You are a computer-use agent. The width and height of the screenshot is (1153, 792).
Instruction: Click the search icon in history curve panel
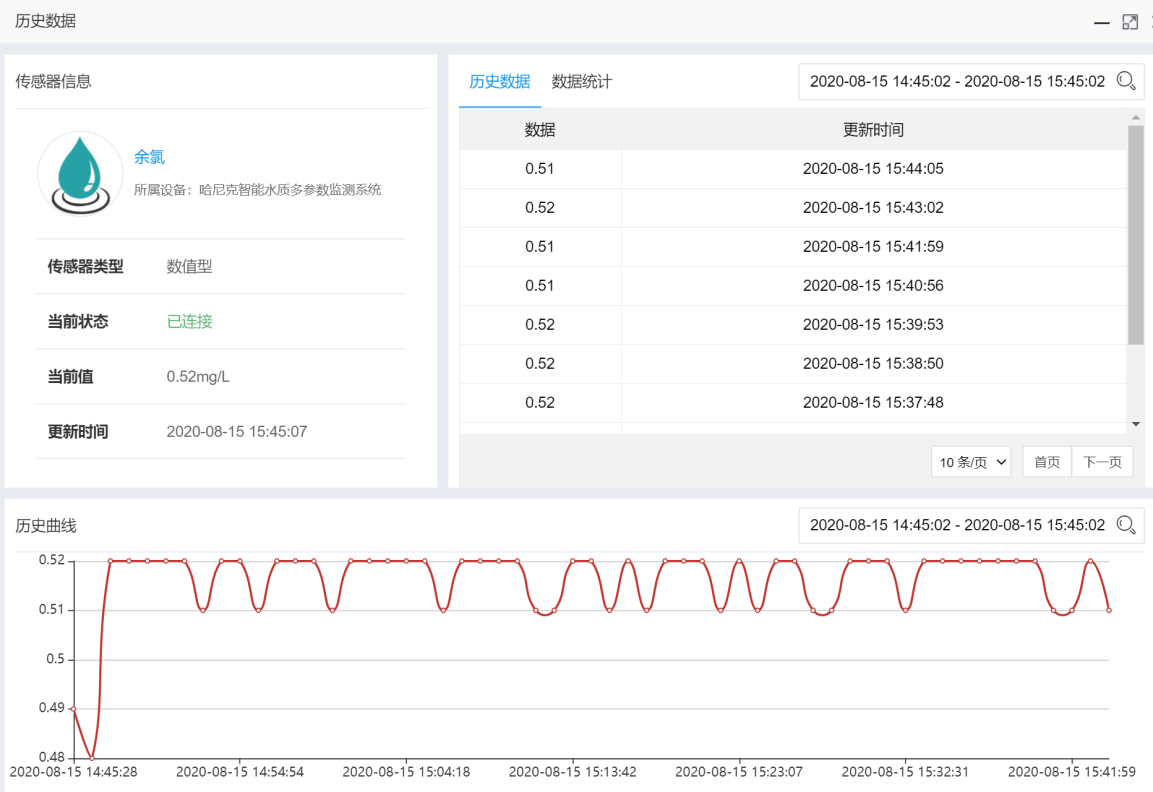[x=1126, y=524]
